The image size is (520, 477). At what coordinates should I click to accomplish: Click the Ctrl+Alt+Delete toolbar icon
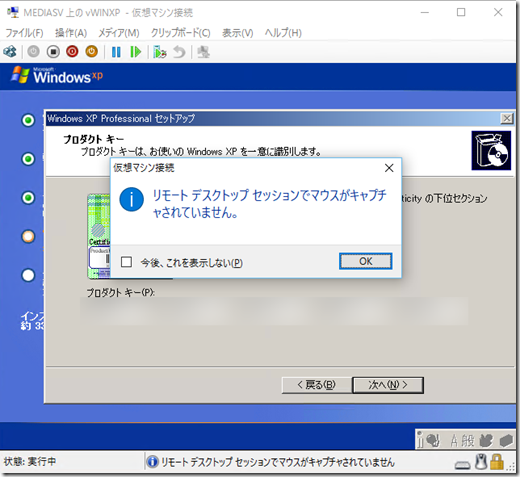pyautogui.click(x=10, y=52)
